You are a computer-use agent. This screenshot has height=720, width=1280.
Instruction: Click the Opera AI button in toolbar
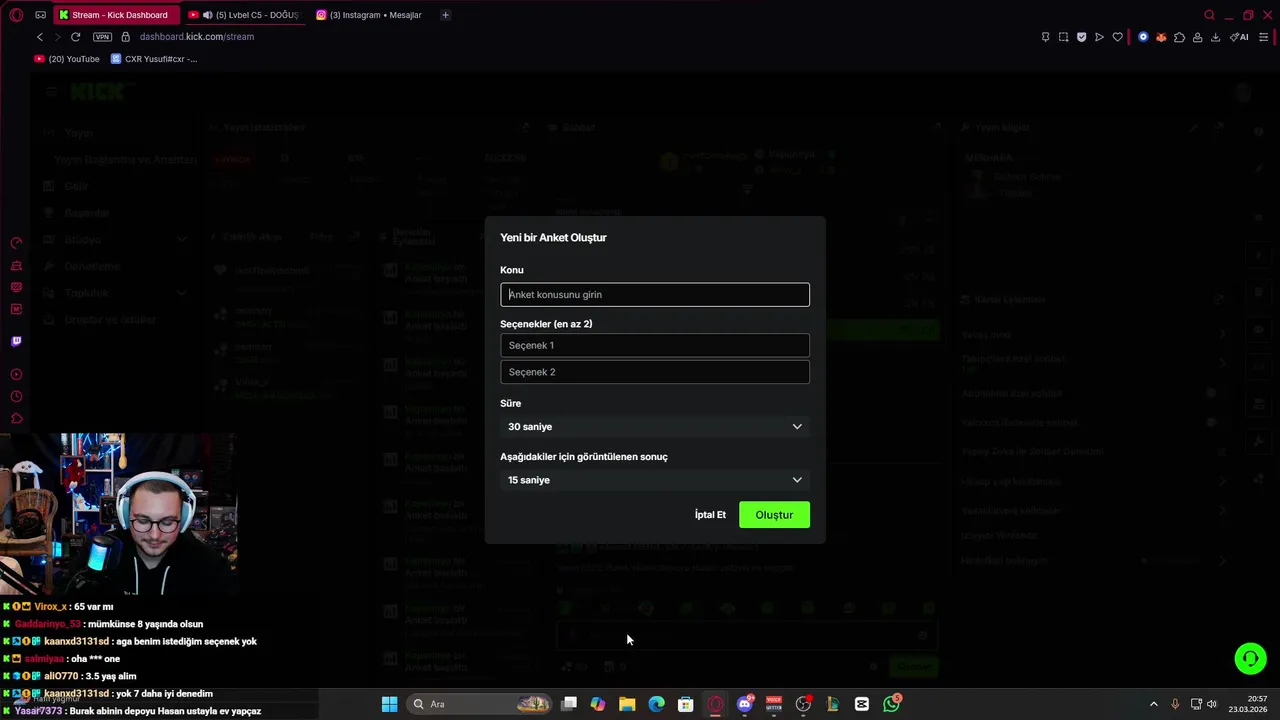click(x=1239, y=37)
